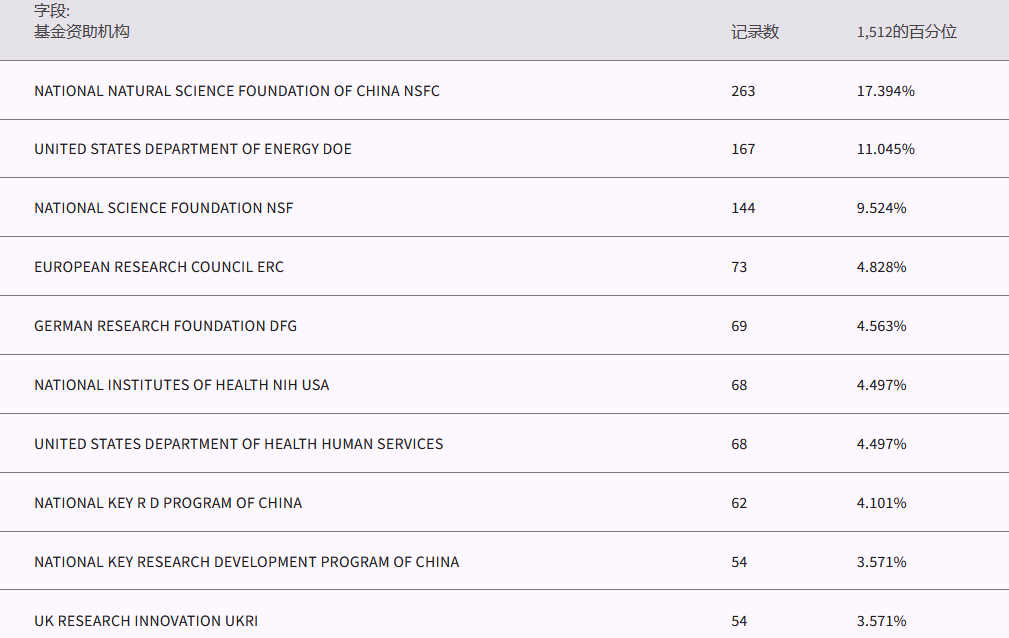Select National Key Research Development Program row
The width and height of the screenshot is (1009, 638).
coord(247,562)
